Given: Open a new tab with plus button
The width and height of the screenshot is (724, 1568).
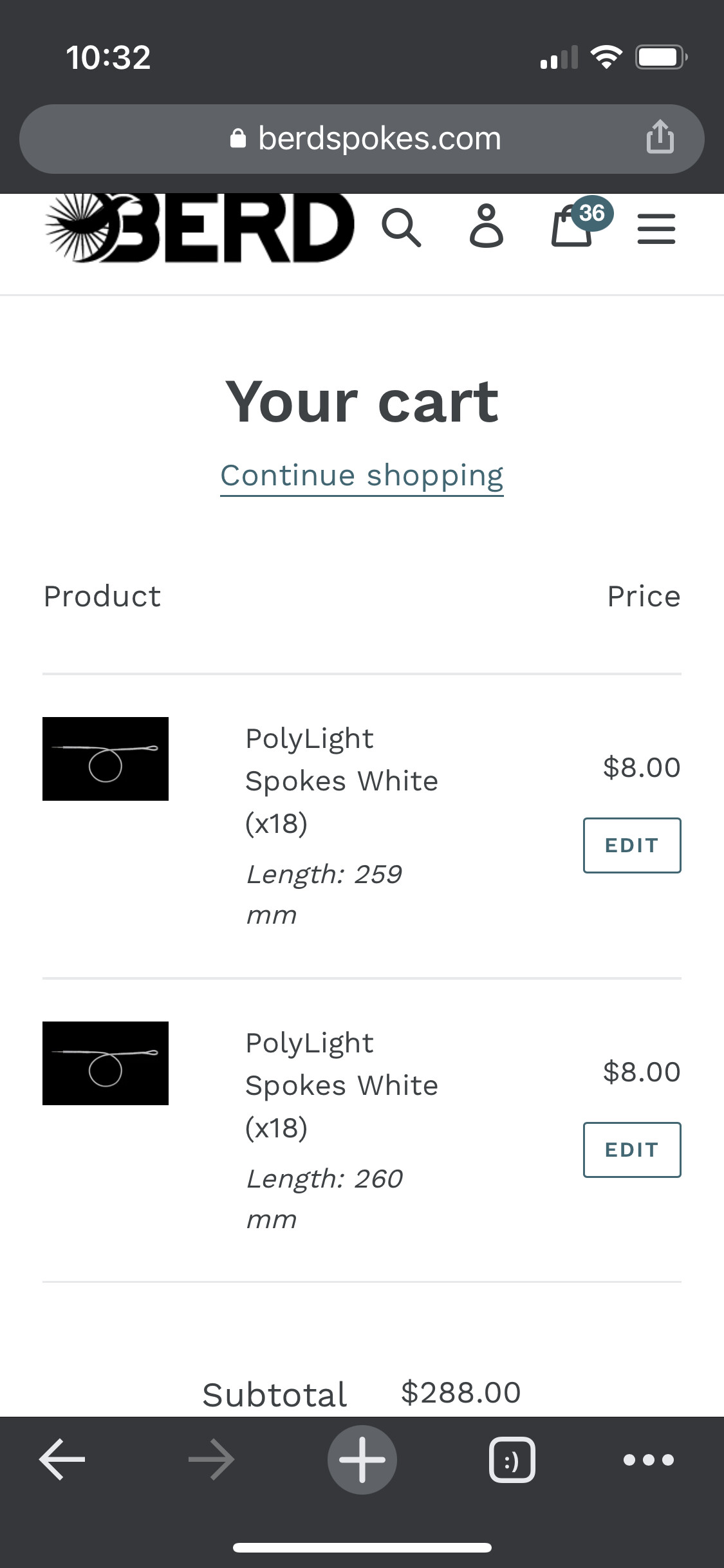Looking at the screenshot, I should tap(362, 1459).
